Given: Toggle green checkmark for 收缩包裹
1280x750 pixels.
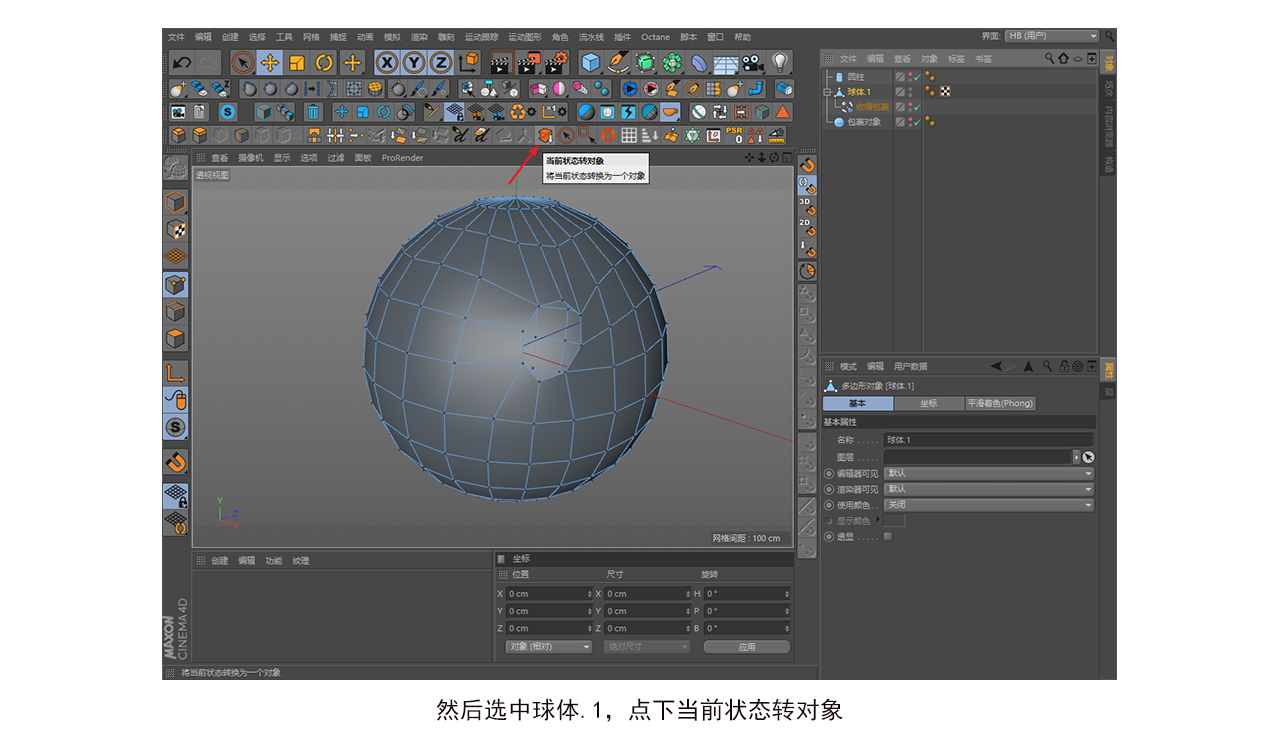Looking at the screenshot, I should [x=917, y=107].
